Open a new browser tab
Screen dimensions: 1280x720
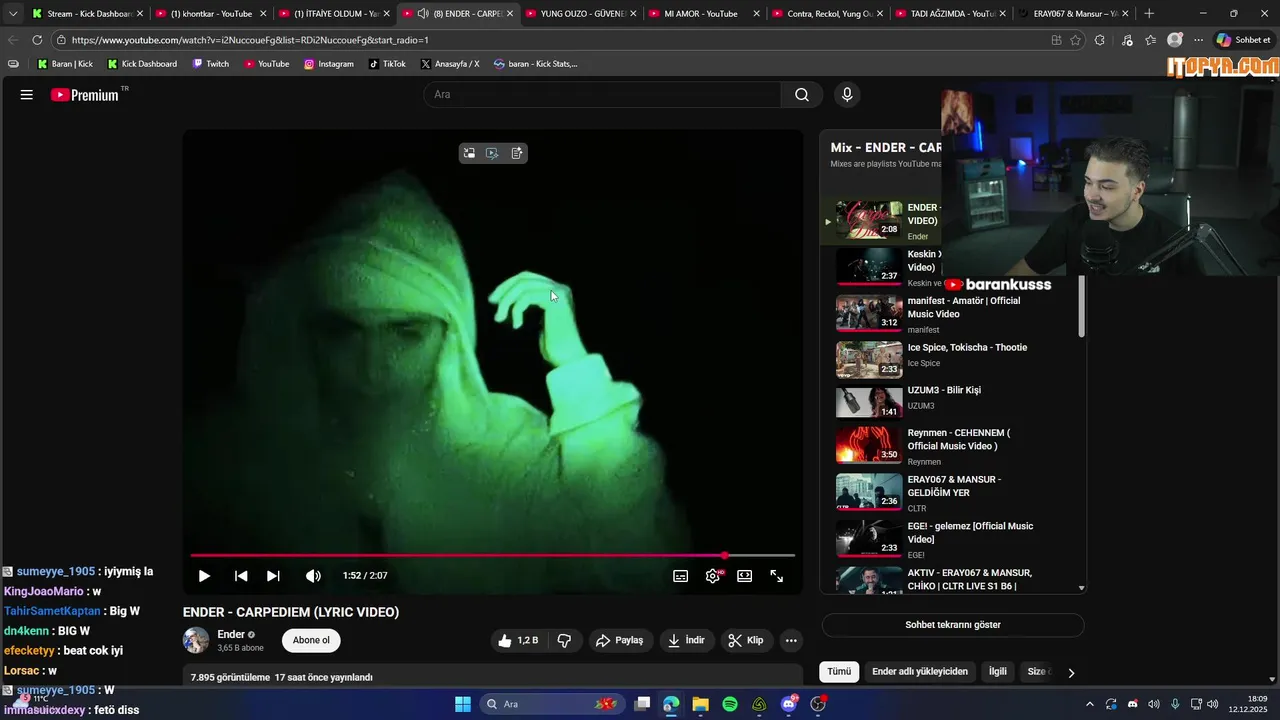point(1149,14)
